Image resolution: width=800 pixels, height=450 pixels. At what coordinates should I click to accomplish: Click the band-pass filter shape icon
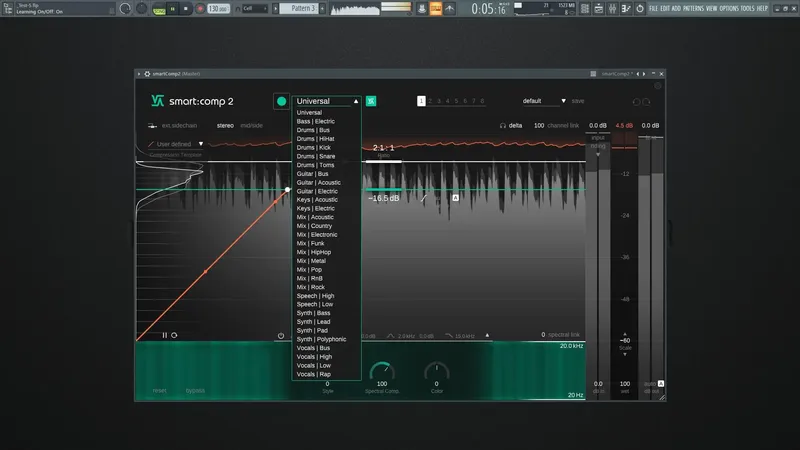click(x=390, y=336)
